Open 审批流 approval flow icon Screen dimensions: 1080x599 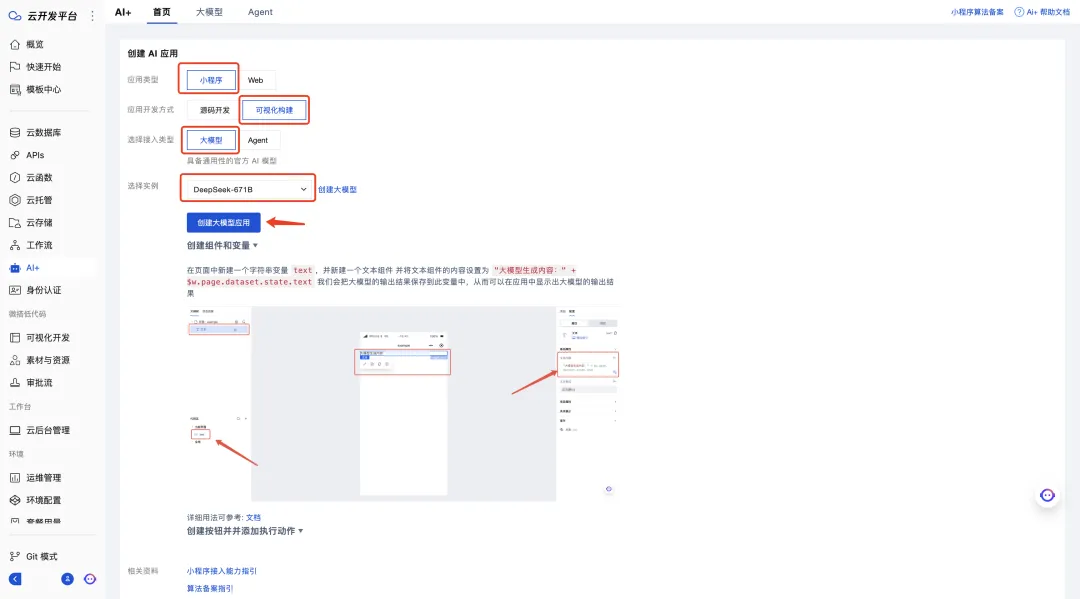[x=14, y=383]
